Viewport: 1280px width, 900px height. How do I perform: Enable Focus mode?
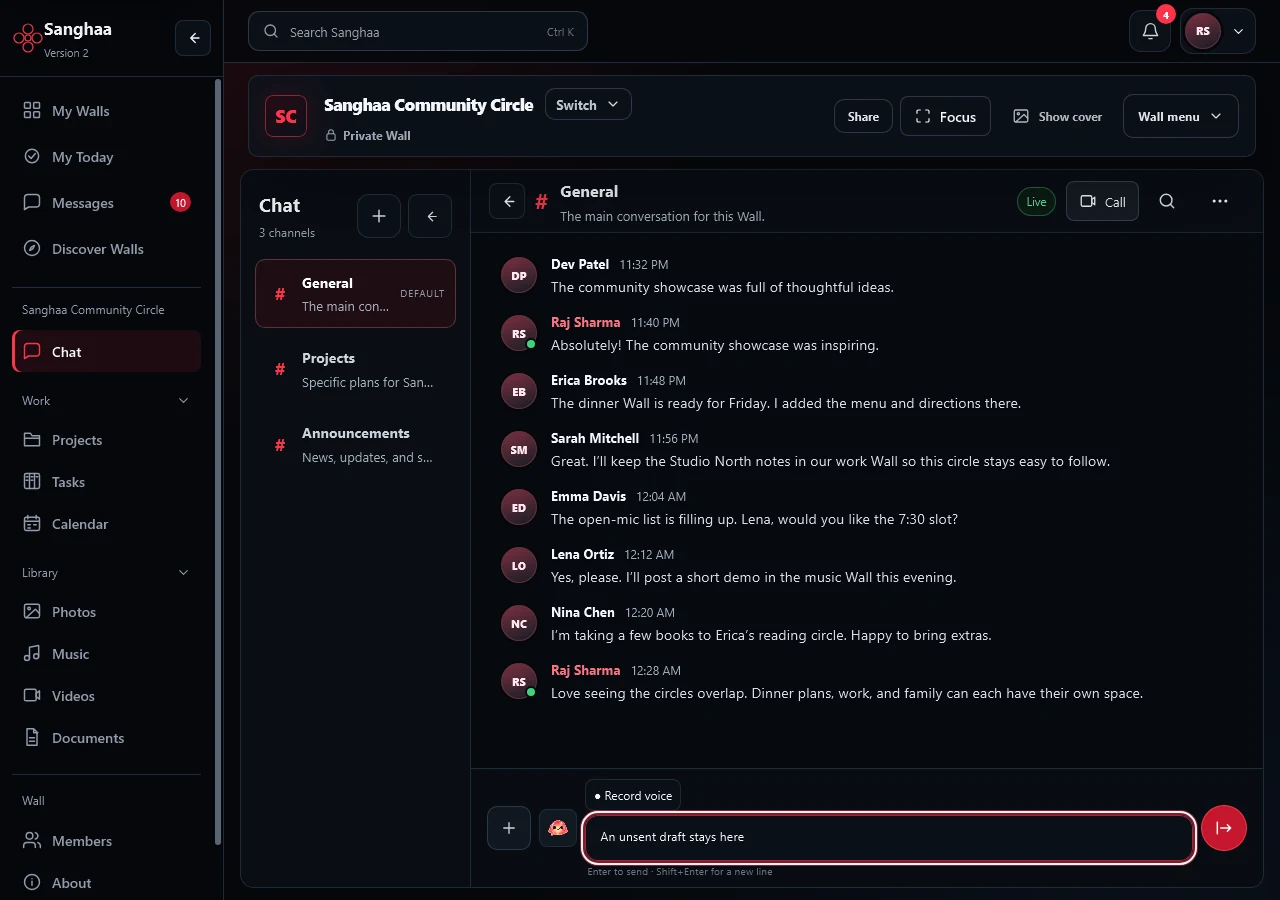tap(945, 116)
